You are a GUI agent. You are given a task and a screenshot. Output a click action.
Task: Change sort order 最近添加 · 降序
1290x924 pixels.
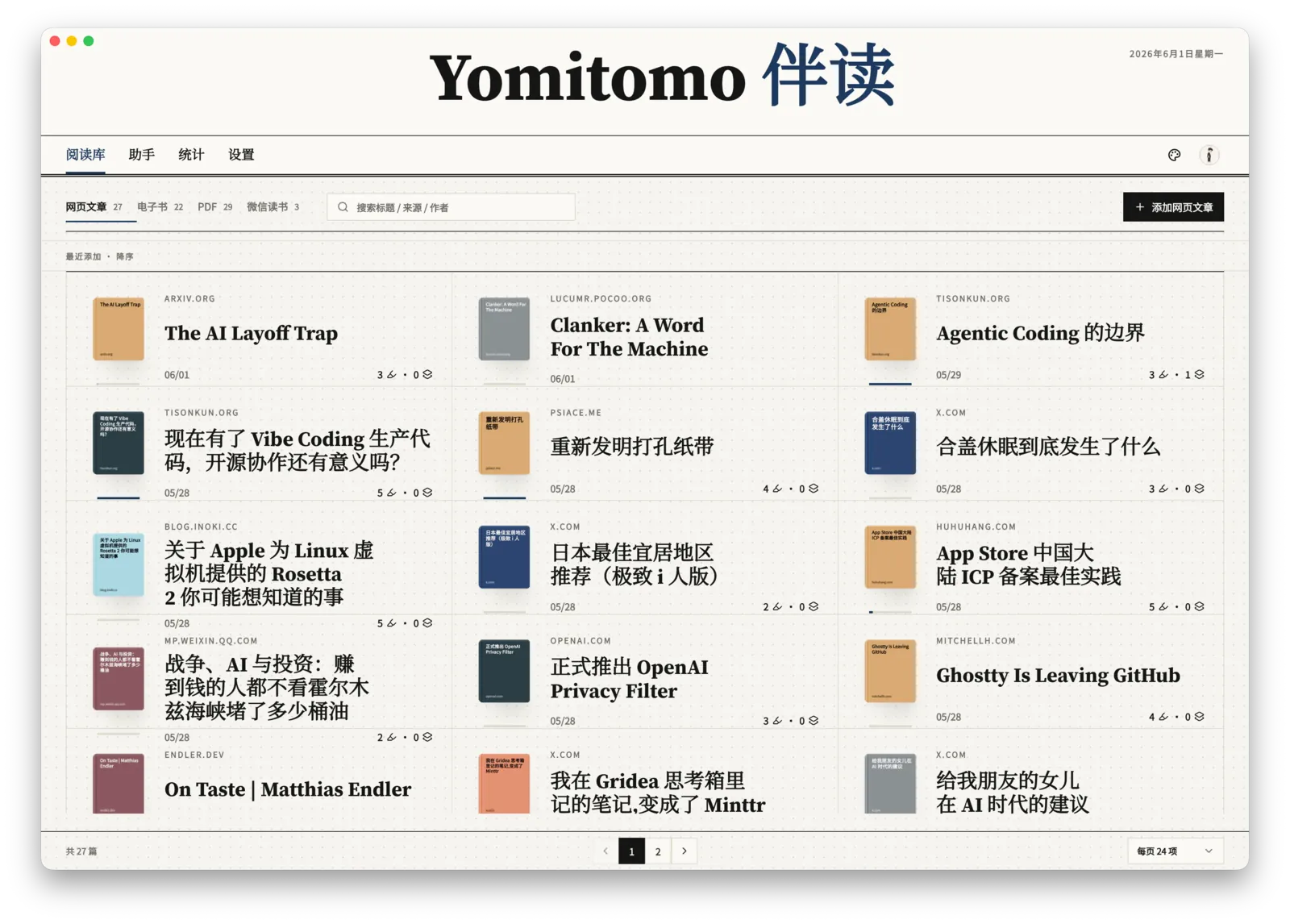click(x=99, y=256)
